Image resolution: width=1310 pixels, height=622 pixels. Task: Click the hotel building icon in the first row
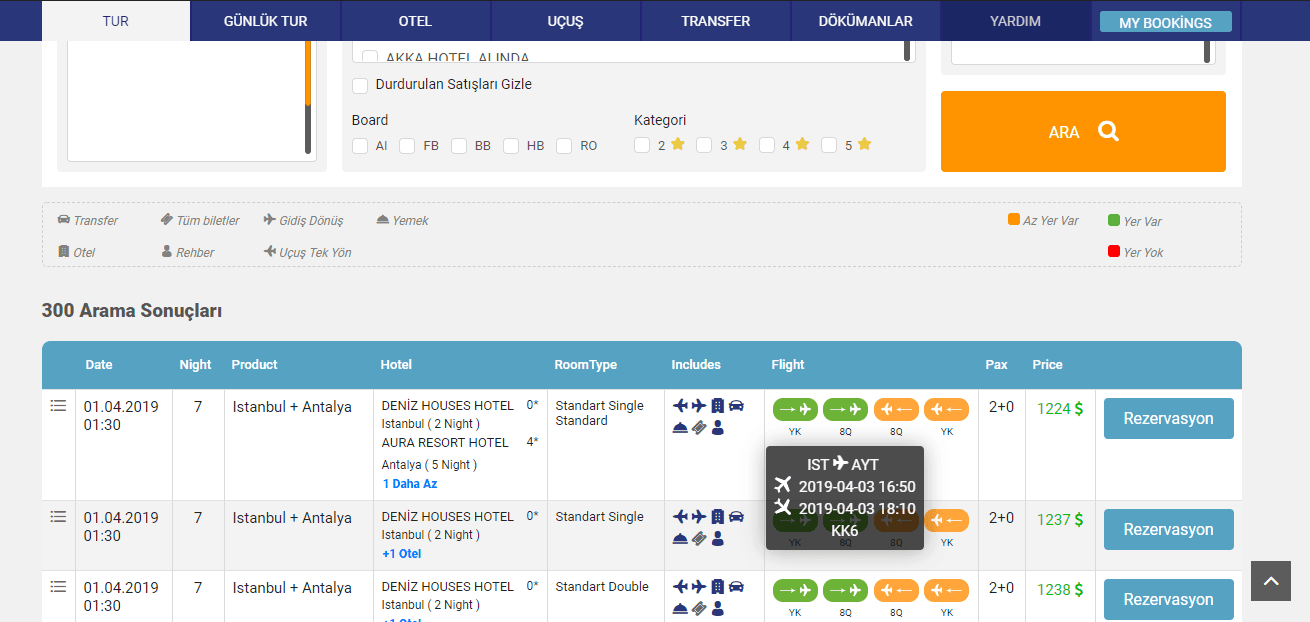click(x=717, y=406)
